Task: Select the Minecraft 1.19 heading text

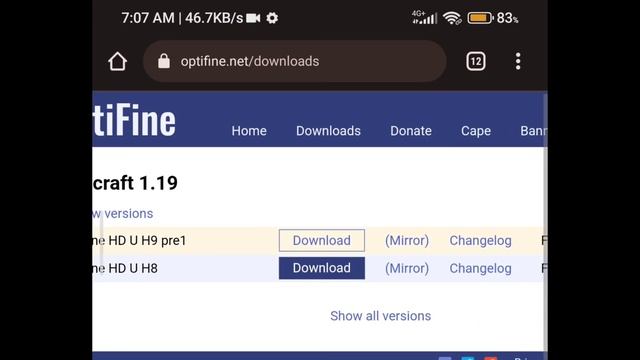Action: click(135, 183)
